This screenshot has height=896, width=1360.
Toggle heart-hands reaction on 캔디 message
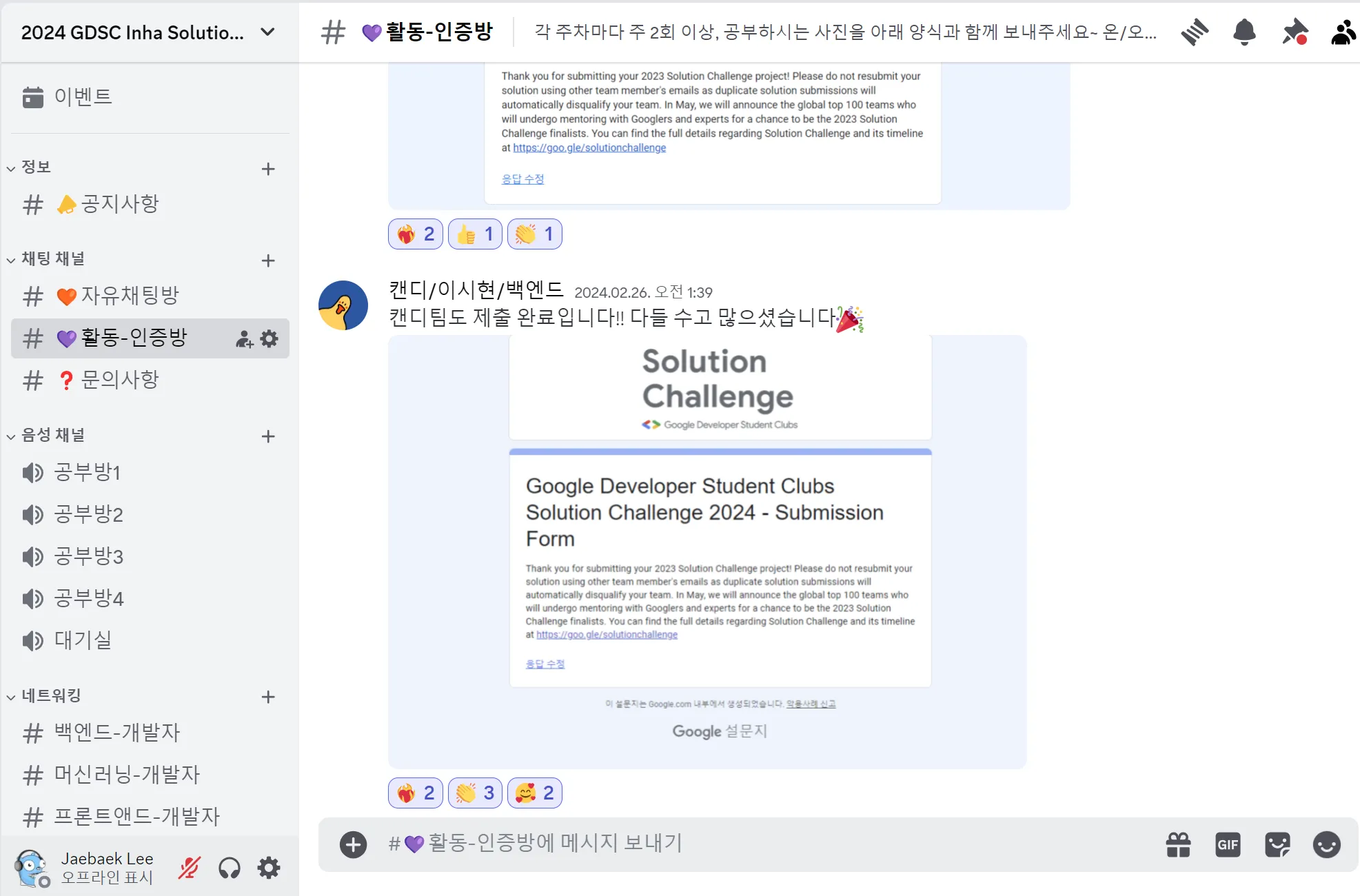[416, 793]
